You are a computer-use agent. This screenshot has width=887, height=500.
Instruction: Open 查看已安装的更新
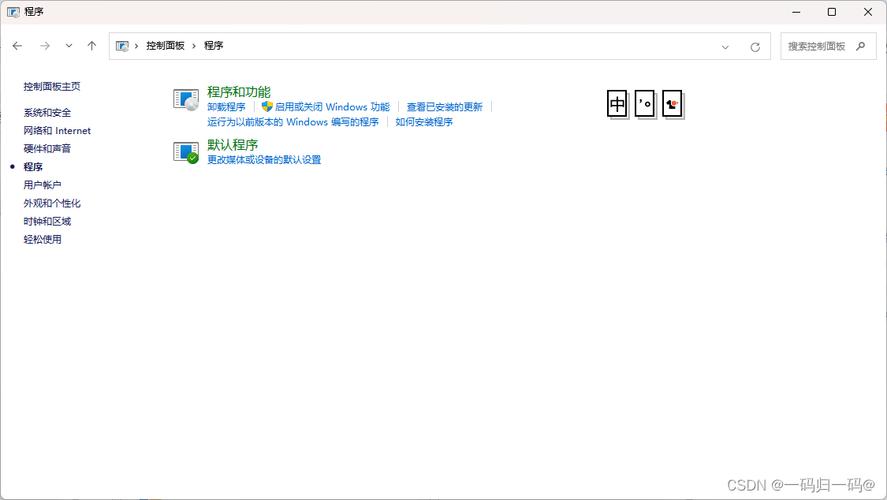pyautogui.click(x=445, y=107)
